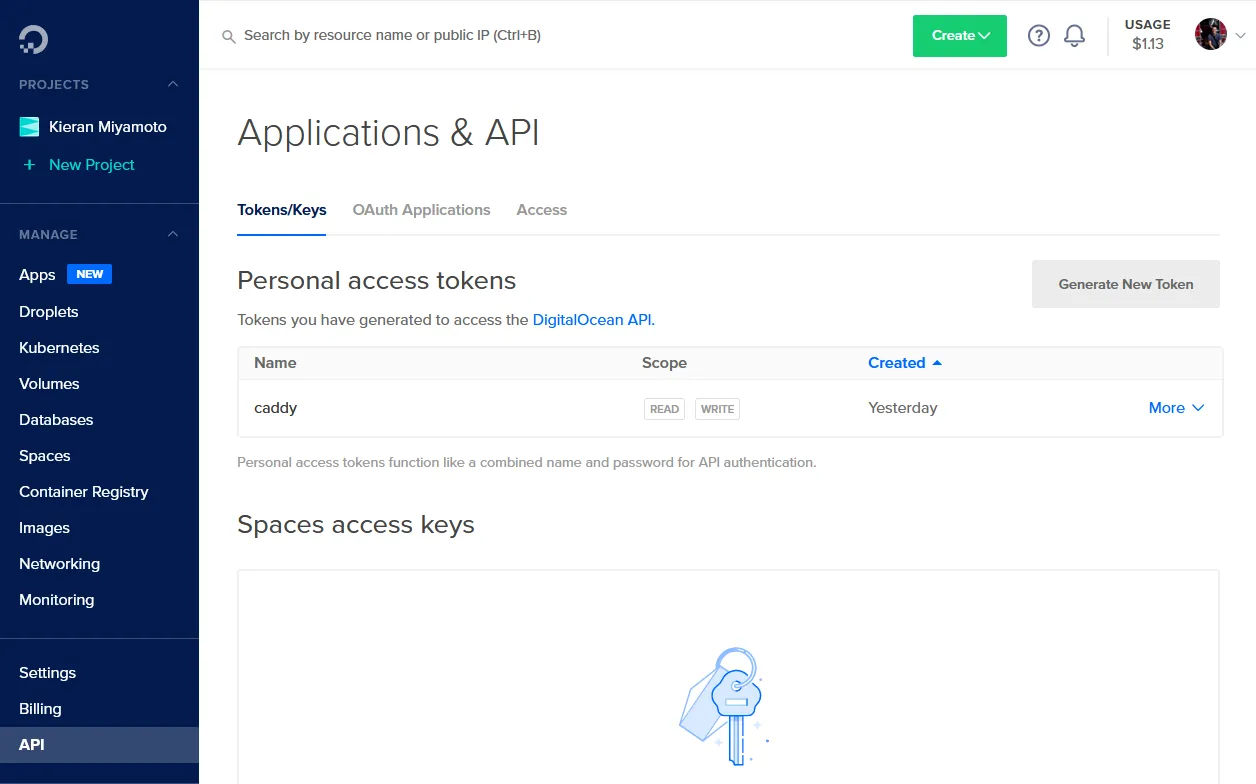Collapse the MANAGE section
This screenshot has height=784, width=1256.
[172, 234]
